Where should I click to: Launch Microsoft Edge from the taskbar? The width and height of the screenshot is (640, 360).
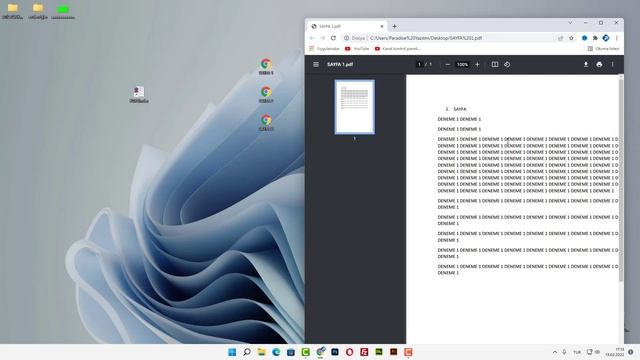pos(276,352)
